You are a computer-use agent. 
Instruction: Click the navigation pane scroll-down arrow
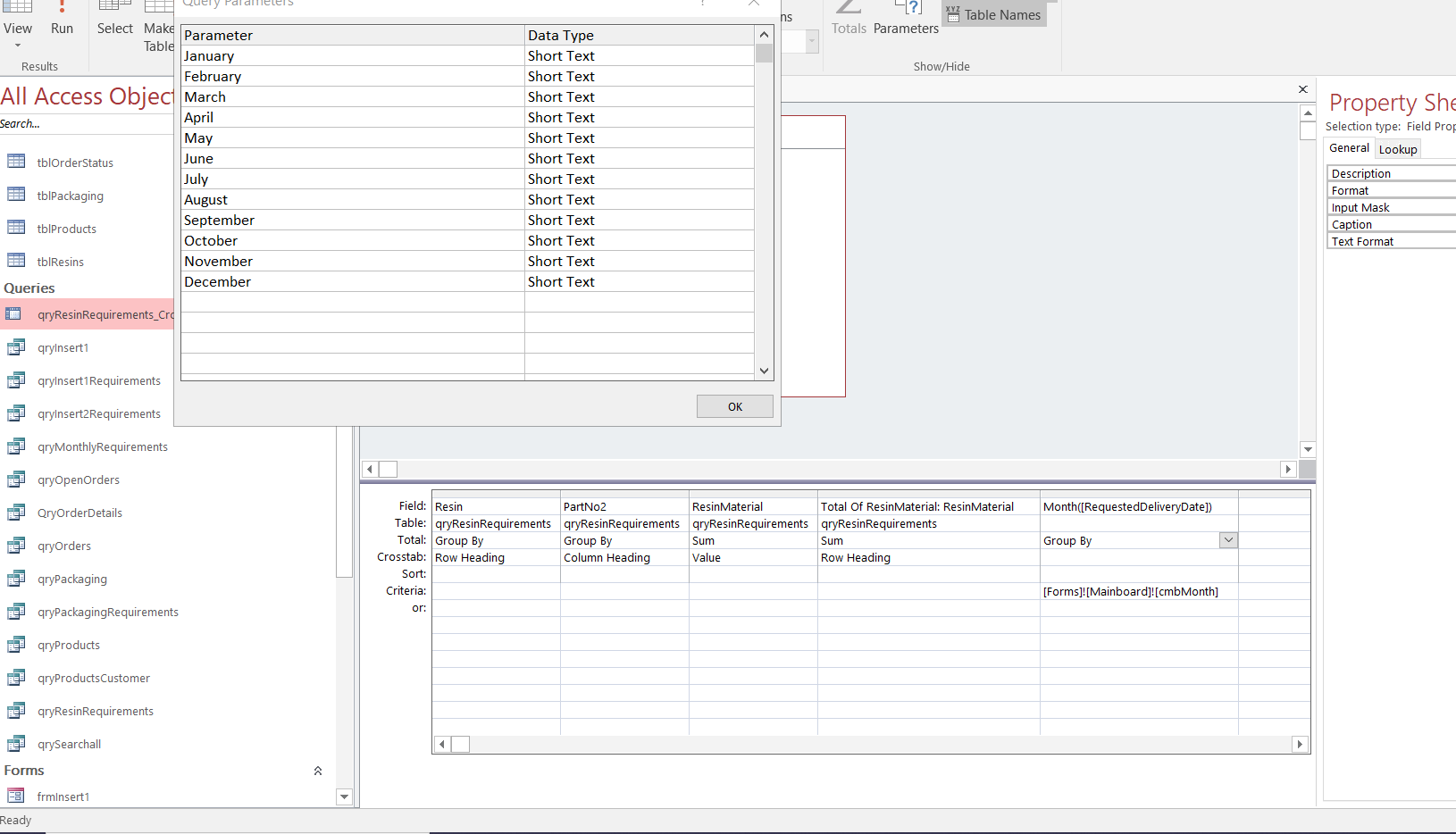(344, 796)
